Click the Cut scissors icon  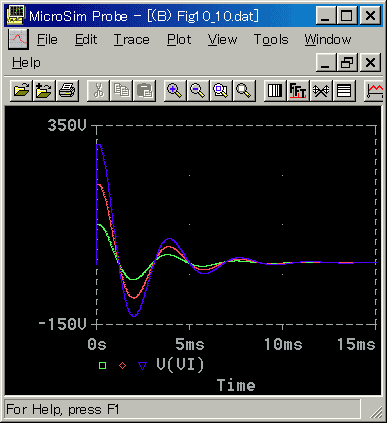point(98,90)
